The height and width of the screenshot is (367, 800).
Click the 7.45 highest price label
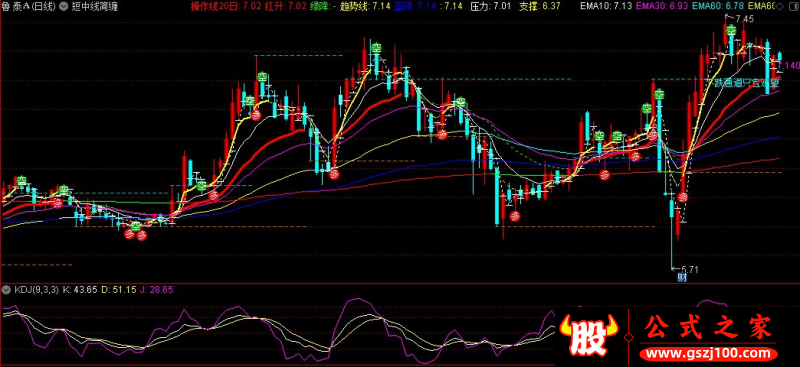(x=745, y=19)
